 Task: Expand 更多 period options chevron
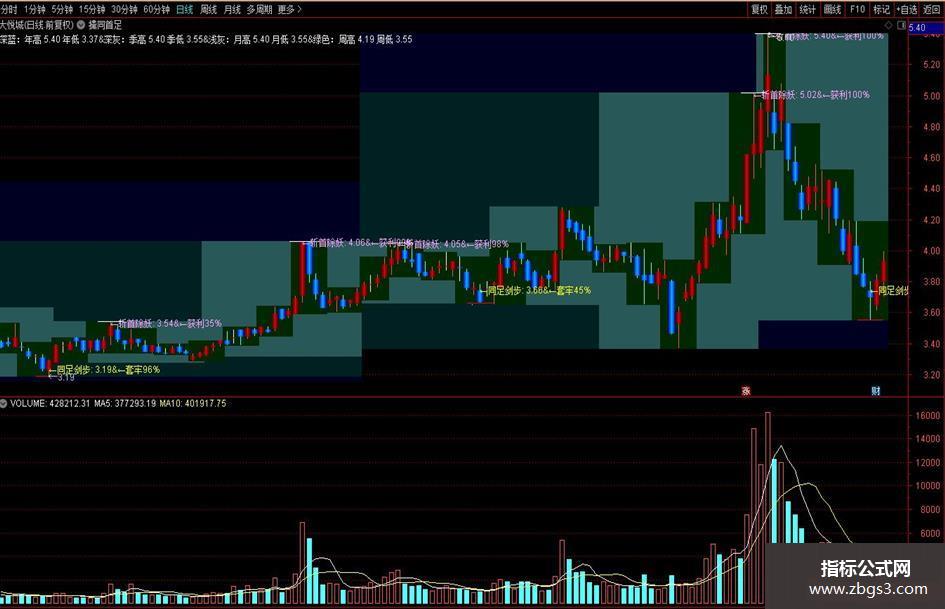[300, 9]
